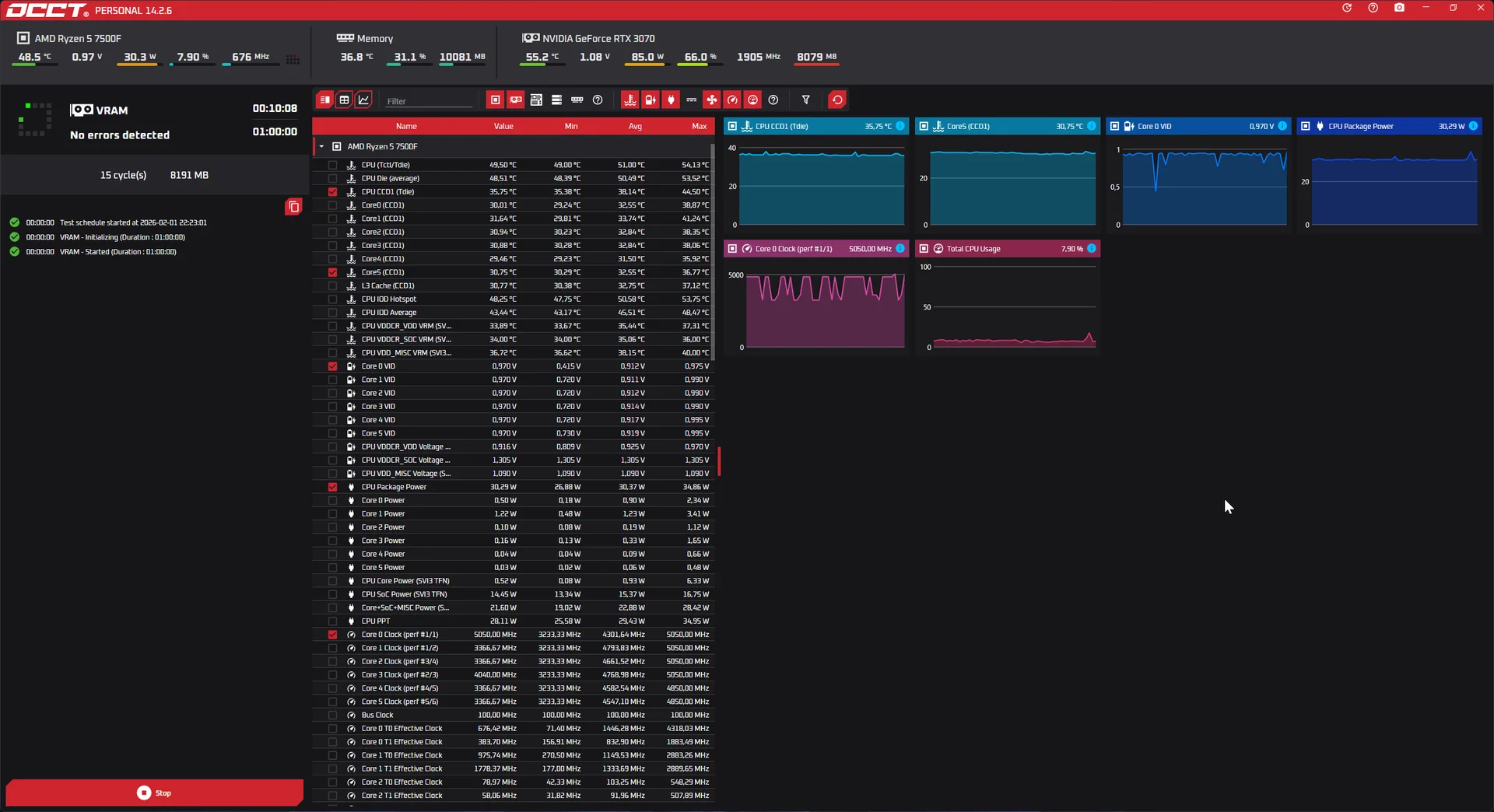
Task: Open the funnel filter options
Action: (x=806, y=100)
